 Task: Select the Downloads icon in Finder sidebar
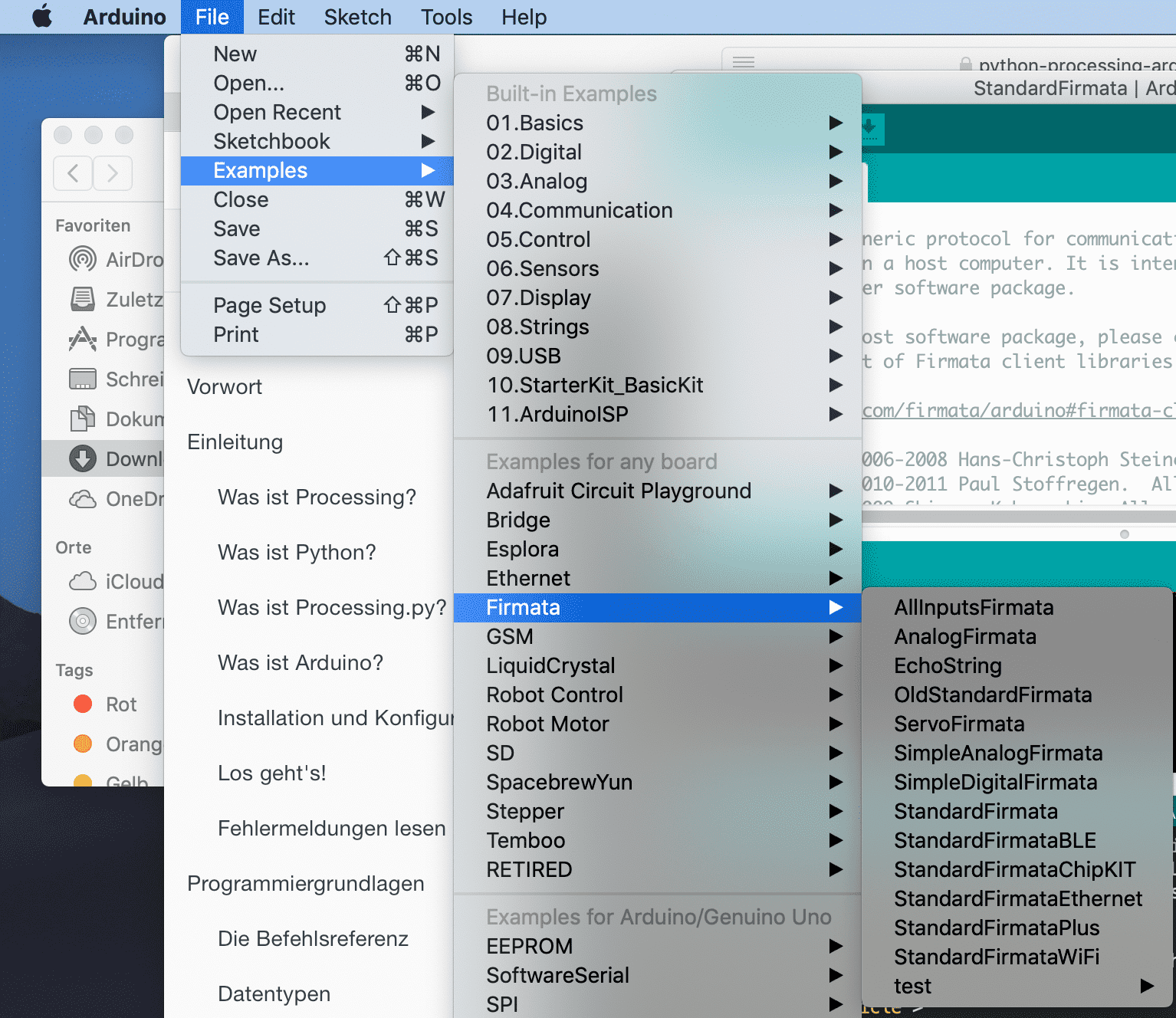pos(83,458)
